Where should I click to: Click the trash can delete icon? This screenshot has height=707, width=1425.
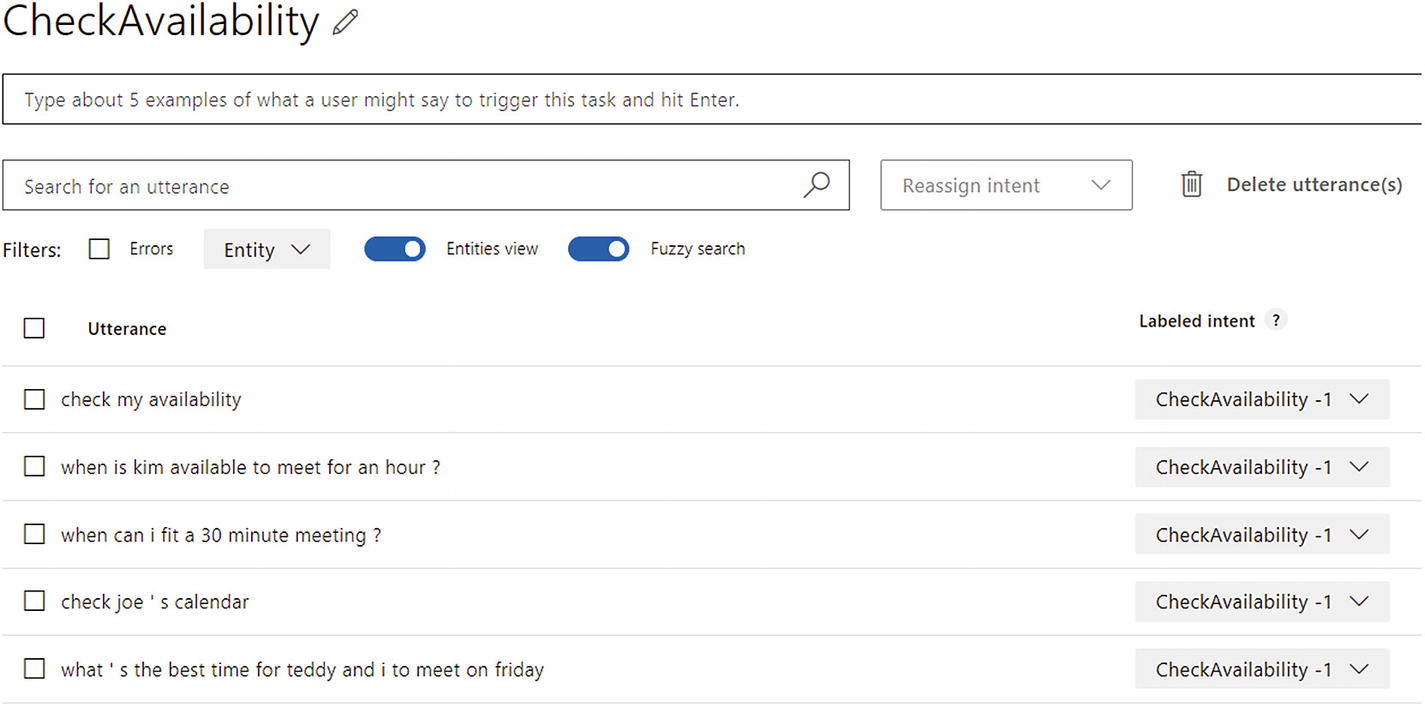point(1191,185)
